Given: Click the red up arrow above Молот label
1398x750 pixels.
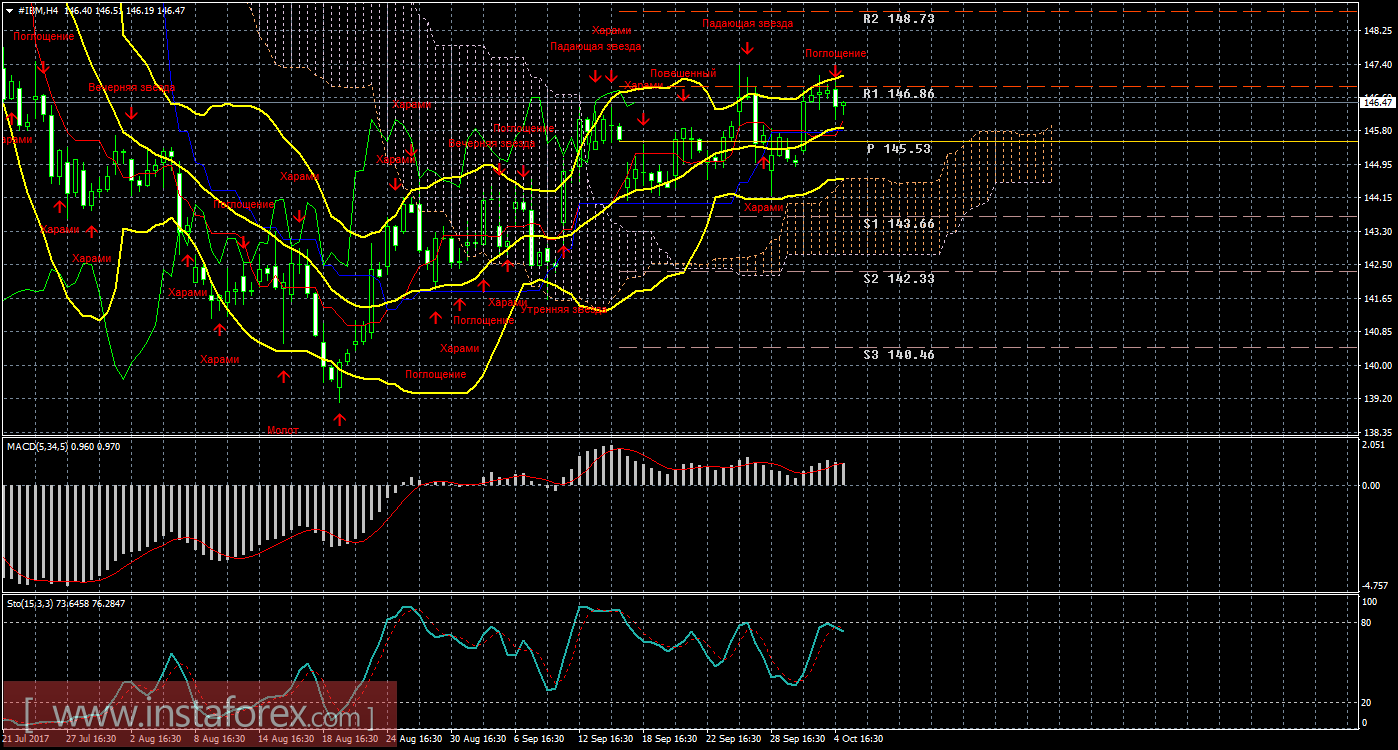Looking at the screenshot, I should 339,419.
